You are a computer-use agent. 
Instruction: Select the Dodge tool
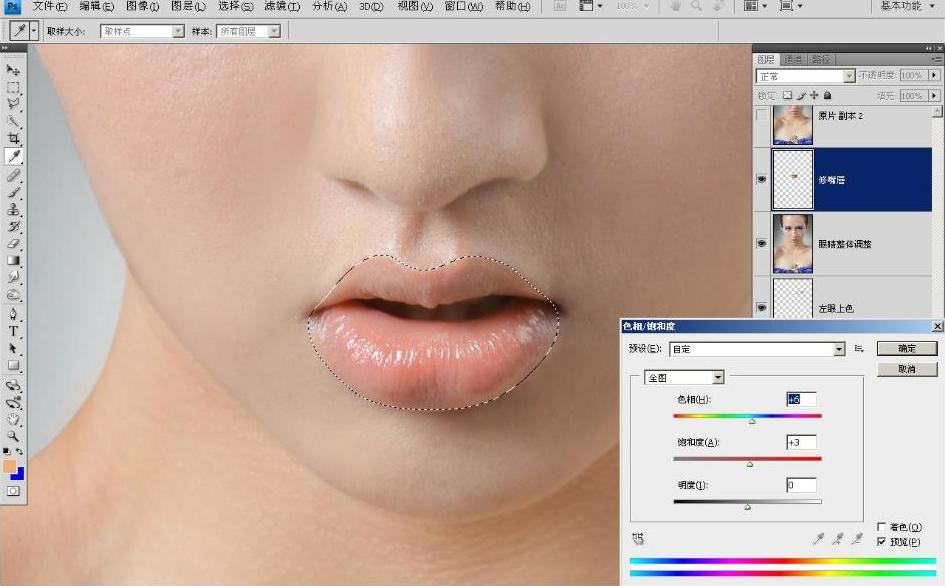[x=13, y=295]
